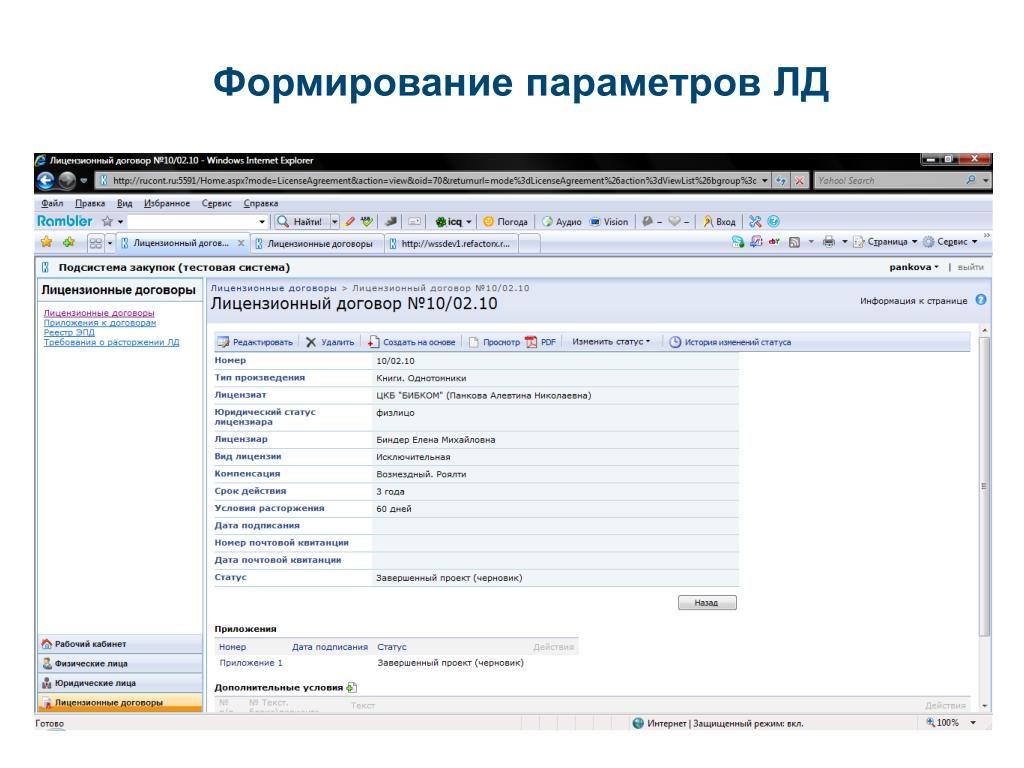The image size is (1024, 768).
Task: Delete the agreement via Удалить icon
Action: 311,342
